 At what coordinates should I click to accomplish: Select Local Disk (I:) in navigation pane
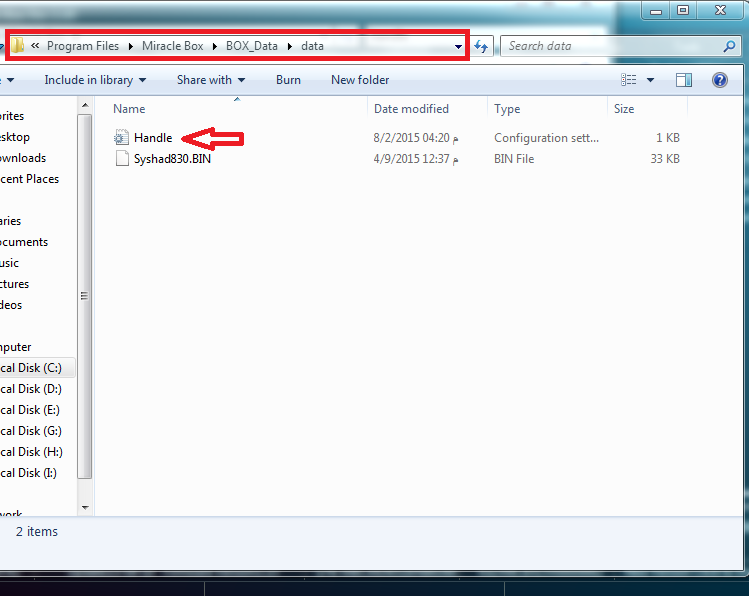(x=29, y=473)
